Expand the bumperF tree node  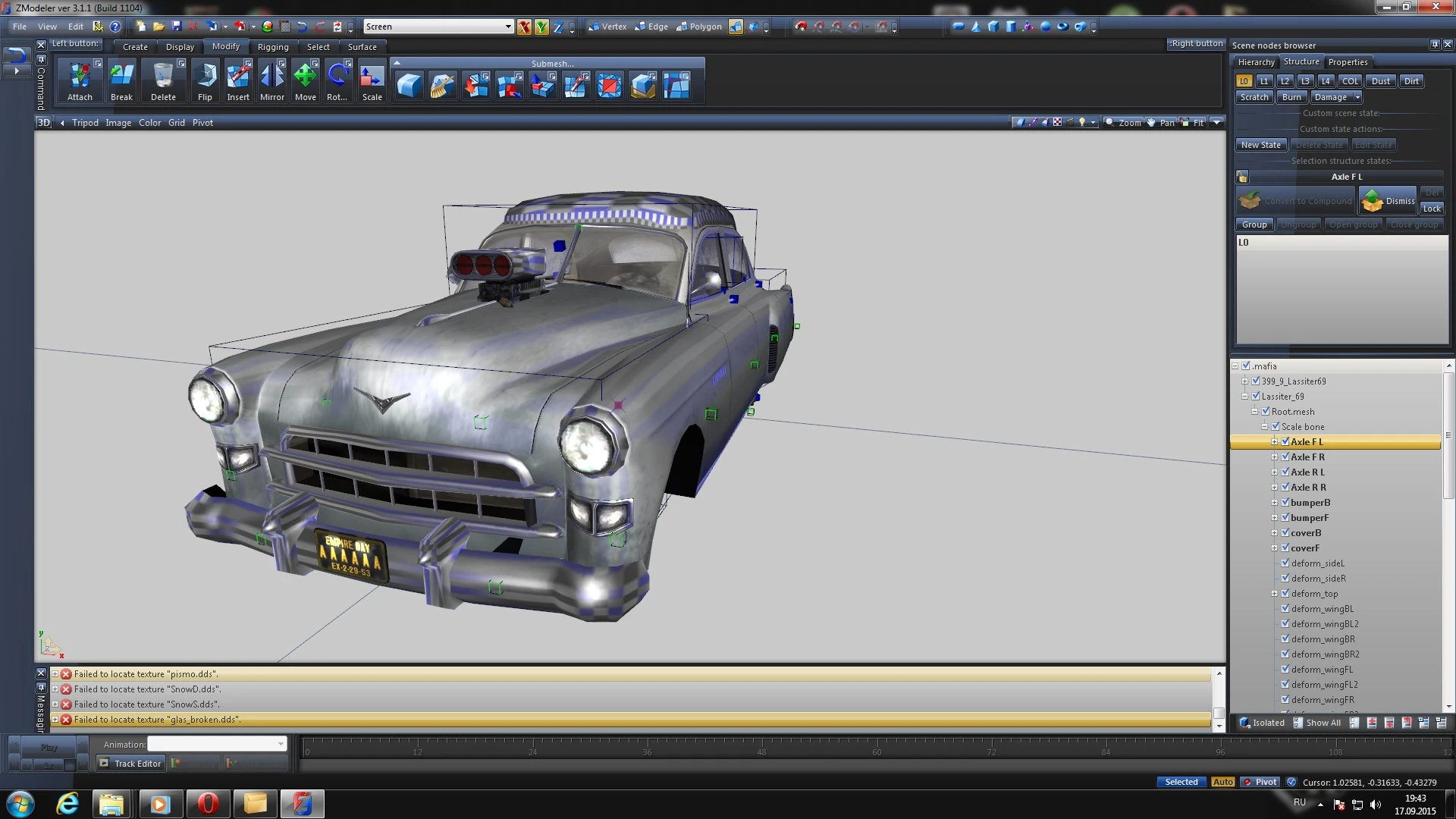coord(1275,517)
